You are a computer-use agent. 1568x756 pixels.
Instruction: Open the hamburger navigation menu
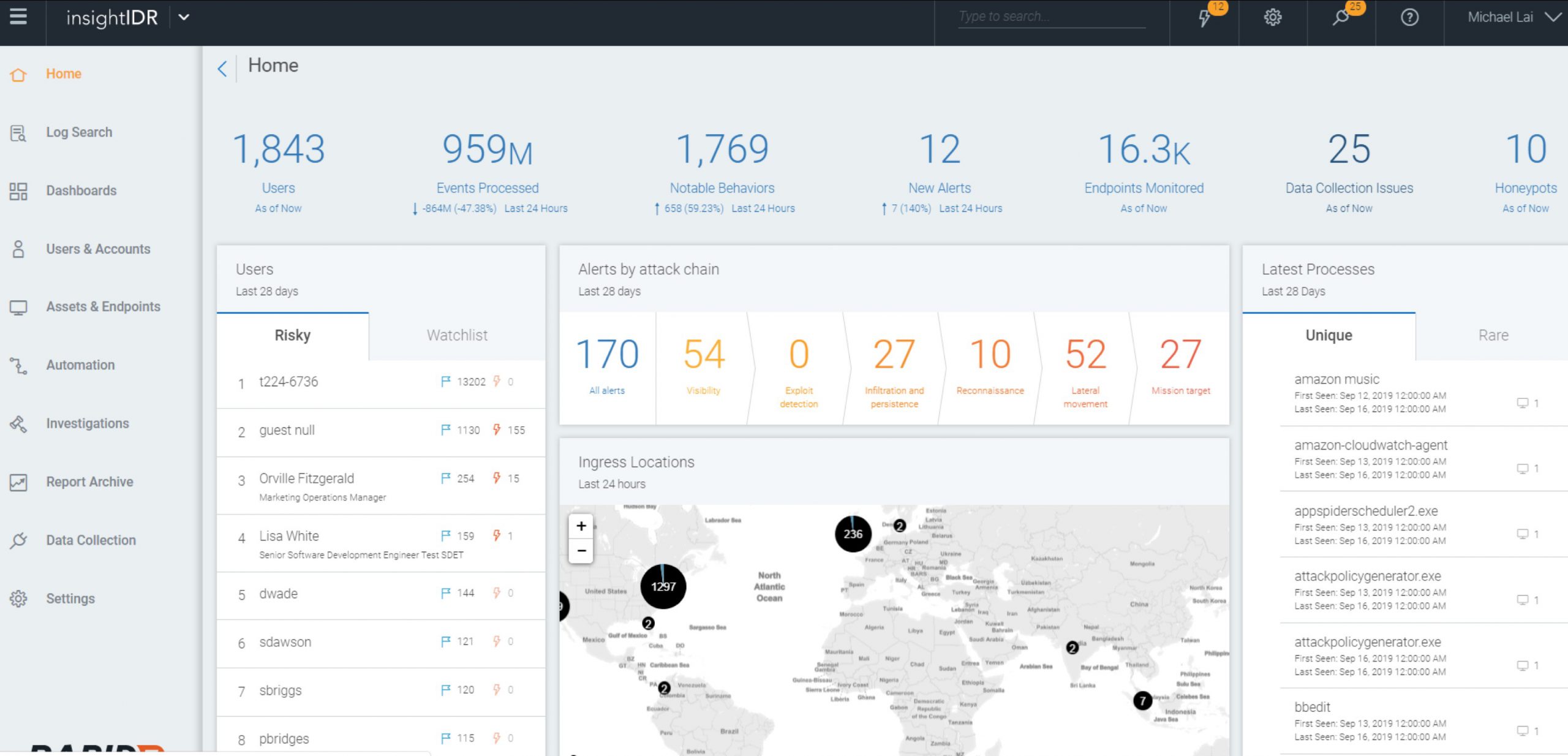coord(18,17)
